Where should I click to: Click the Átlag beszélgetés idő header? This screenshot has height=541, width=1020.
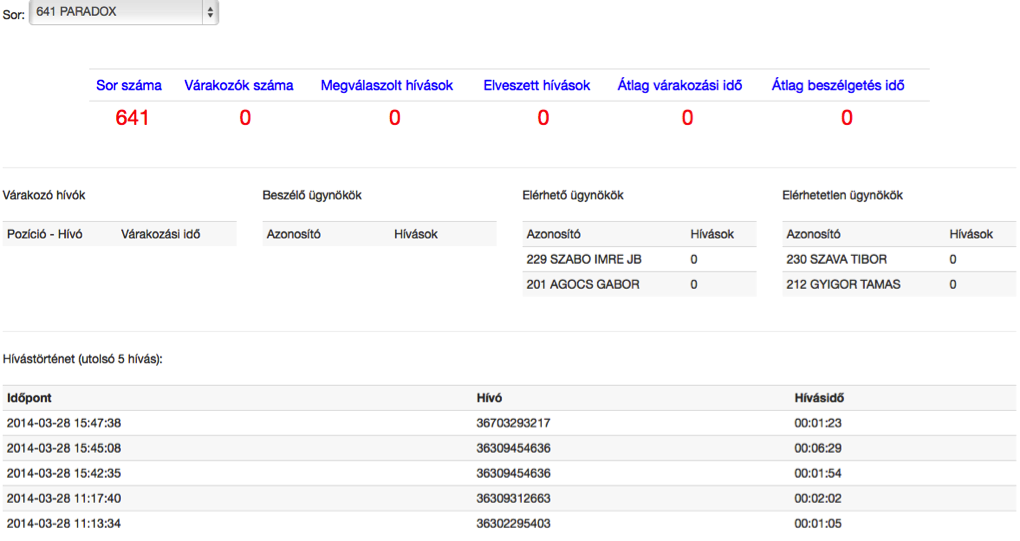click(838, 85)
